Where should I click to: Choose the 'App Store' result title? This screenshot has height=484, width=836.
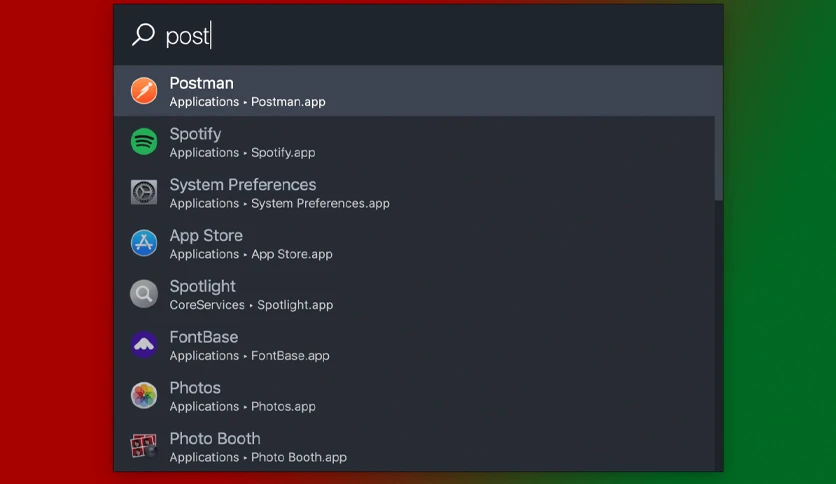(206, 236)
